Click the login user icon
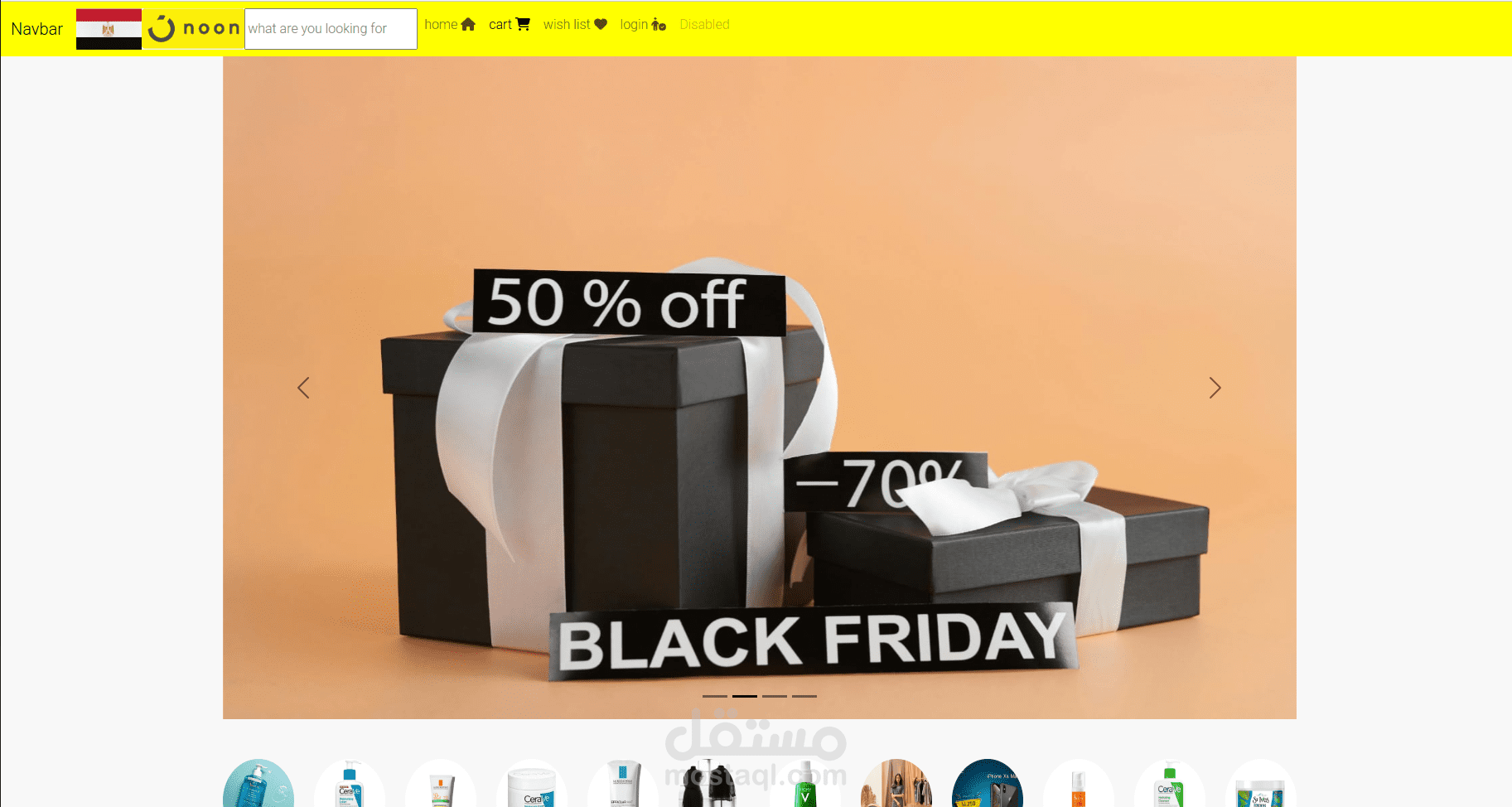1512x807 pixels. [659, 25]
